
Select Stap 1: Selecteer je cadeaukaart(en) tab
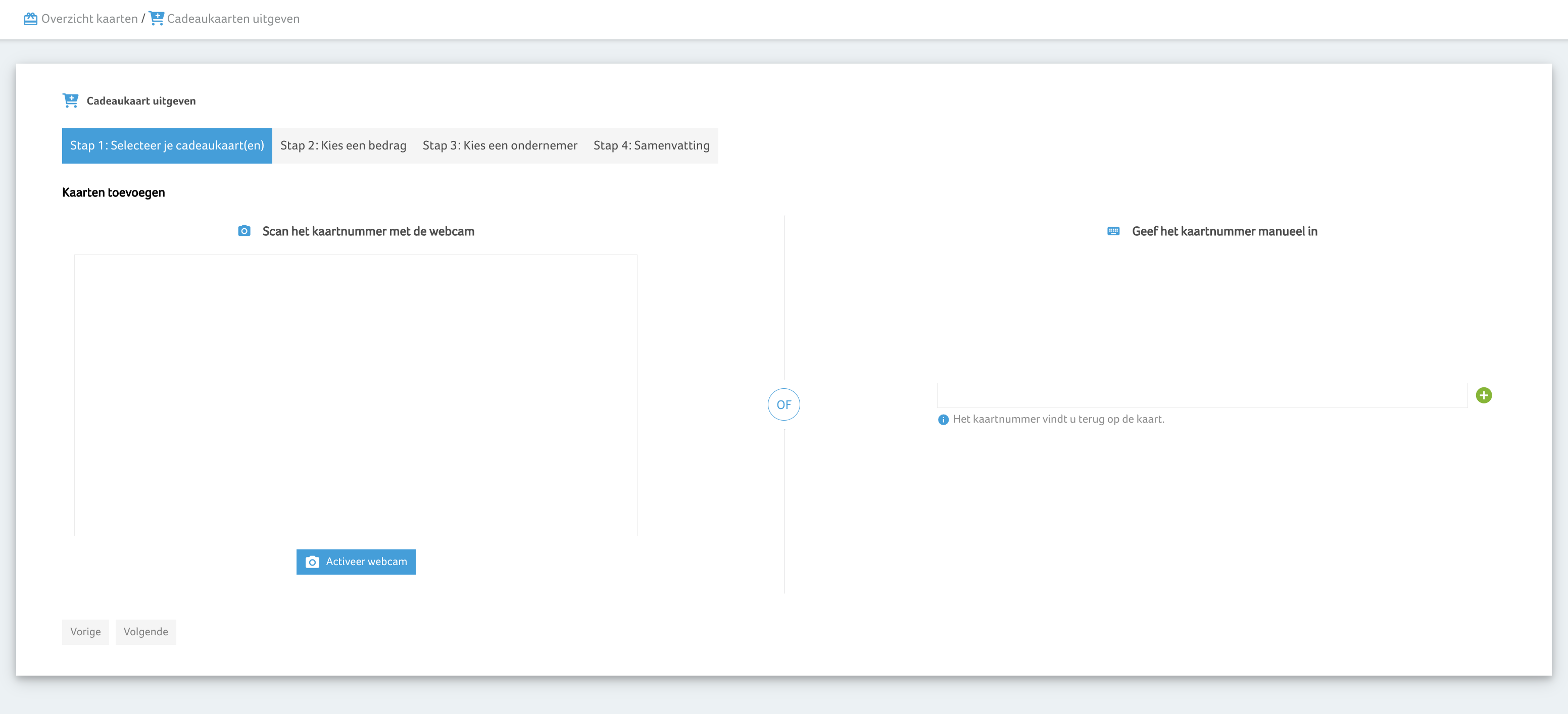[x=167, y=145]
